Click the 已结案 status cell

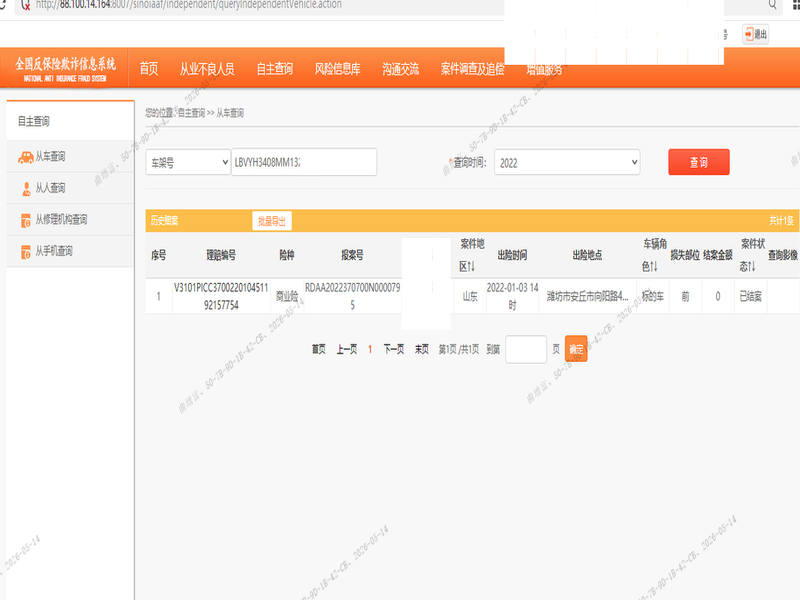click(x=751, y=296)
